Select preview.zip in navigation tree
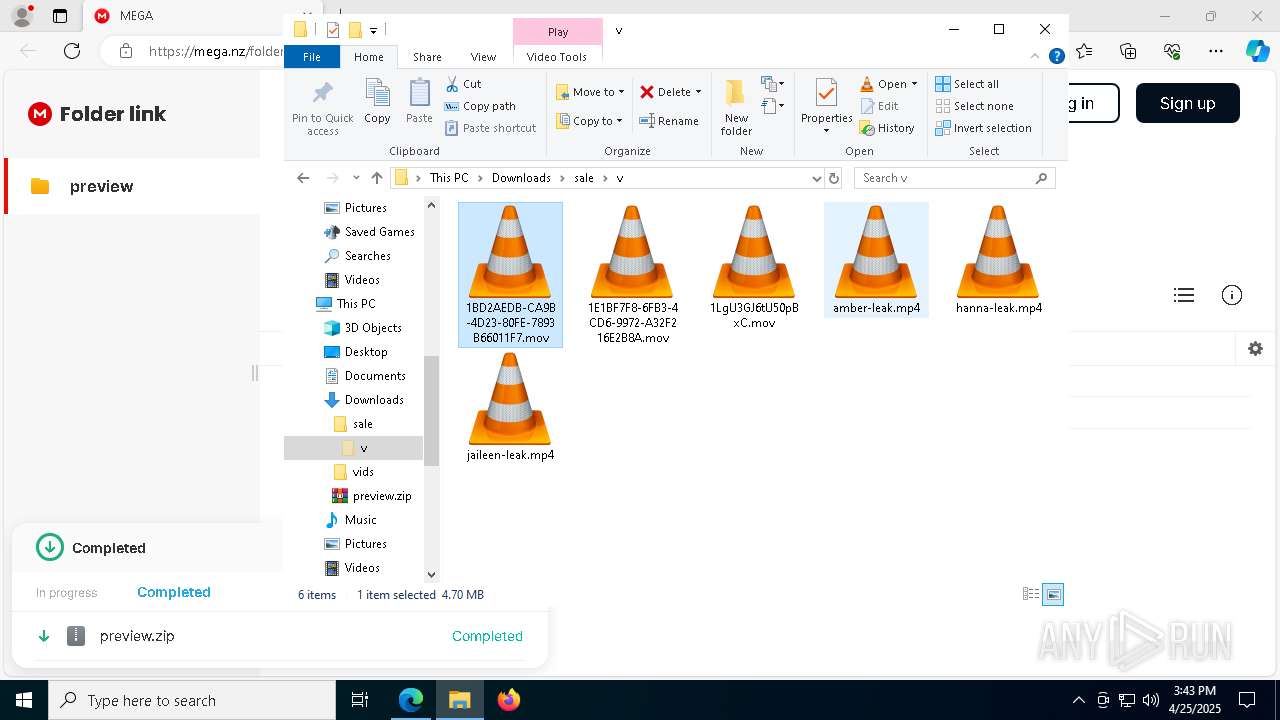The height and width of the screenshot is (720, 1280). tap(371, 496)
